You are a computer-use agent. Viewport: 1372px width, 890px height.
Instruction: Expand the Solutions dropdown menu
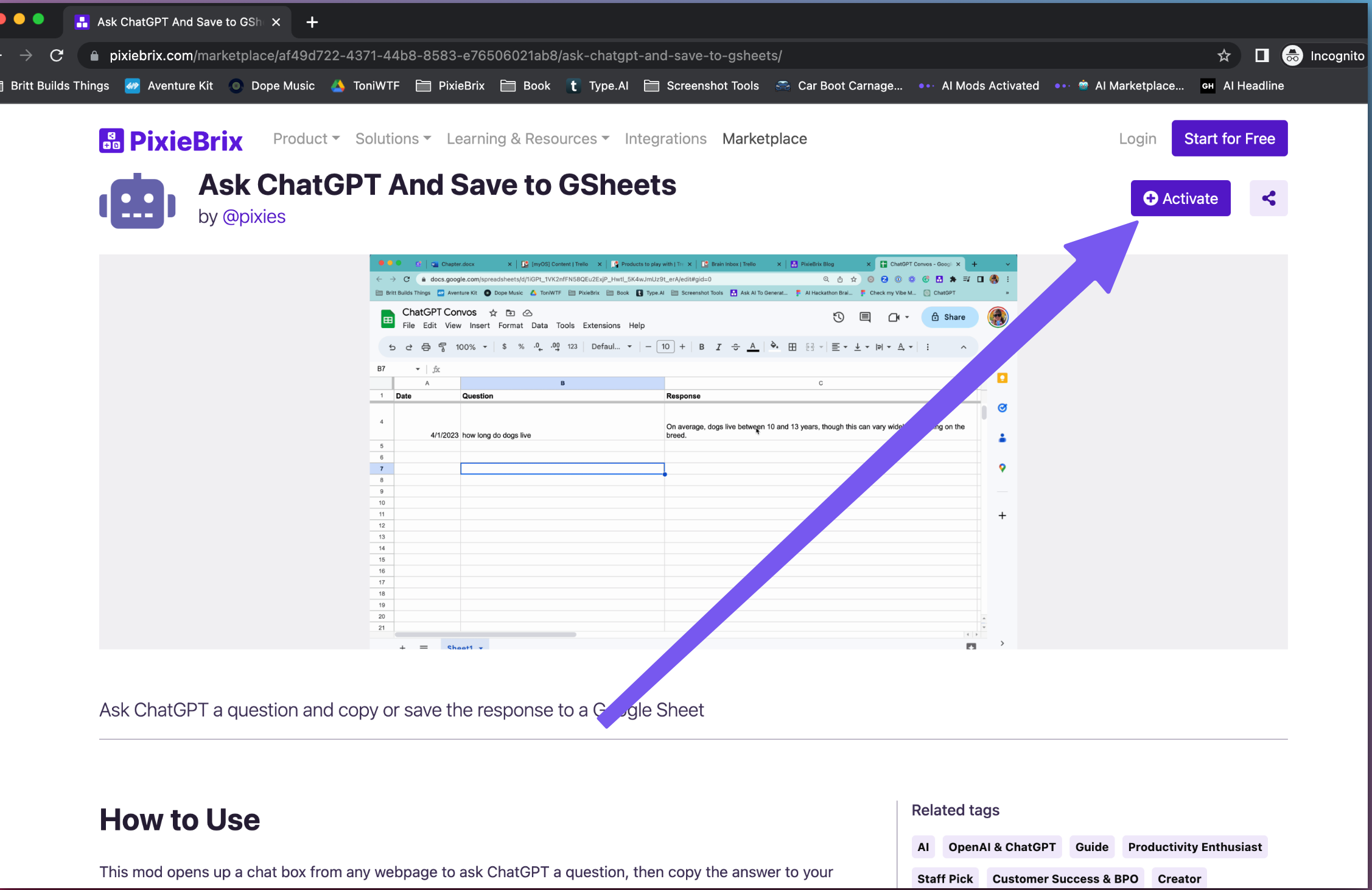click(x=393, y=139)
